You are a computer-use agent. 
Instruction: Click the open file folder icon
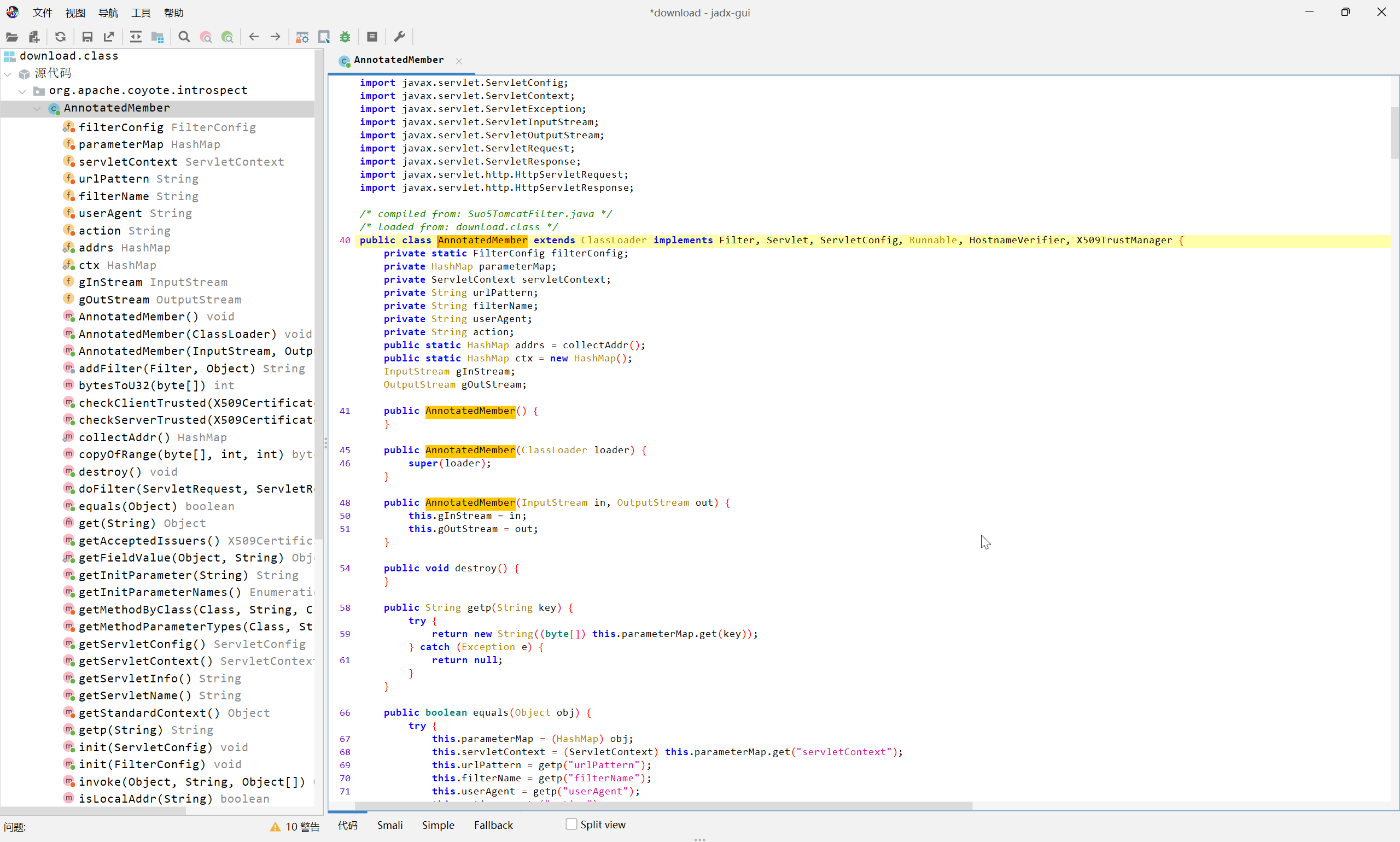click(x=12, y=37)
